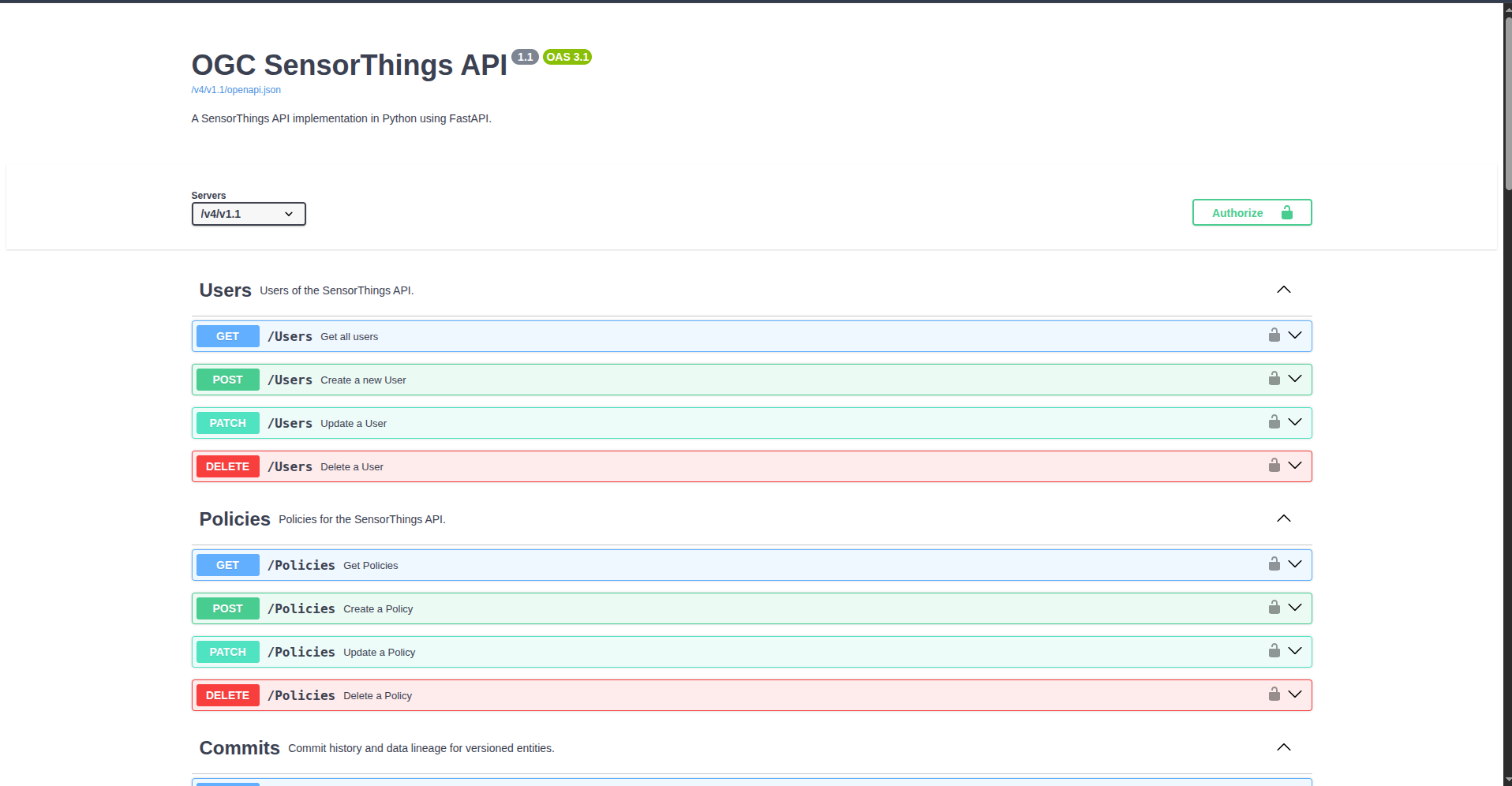Click the 'Update a User' summary text
The height and width of the screenshot is (786, 1512).
coord(354,424)
